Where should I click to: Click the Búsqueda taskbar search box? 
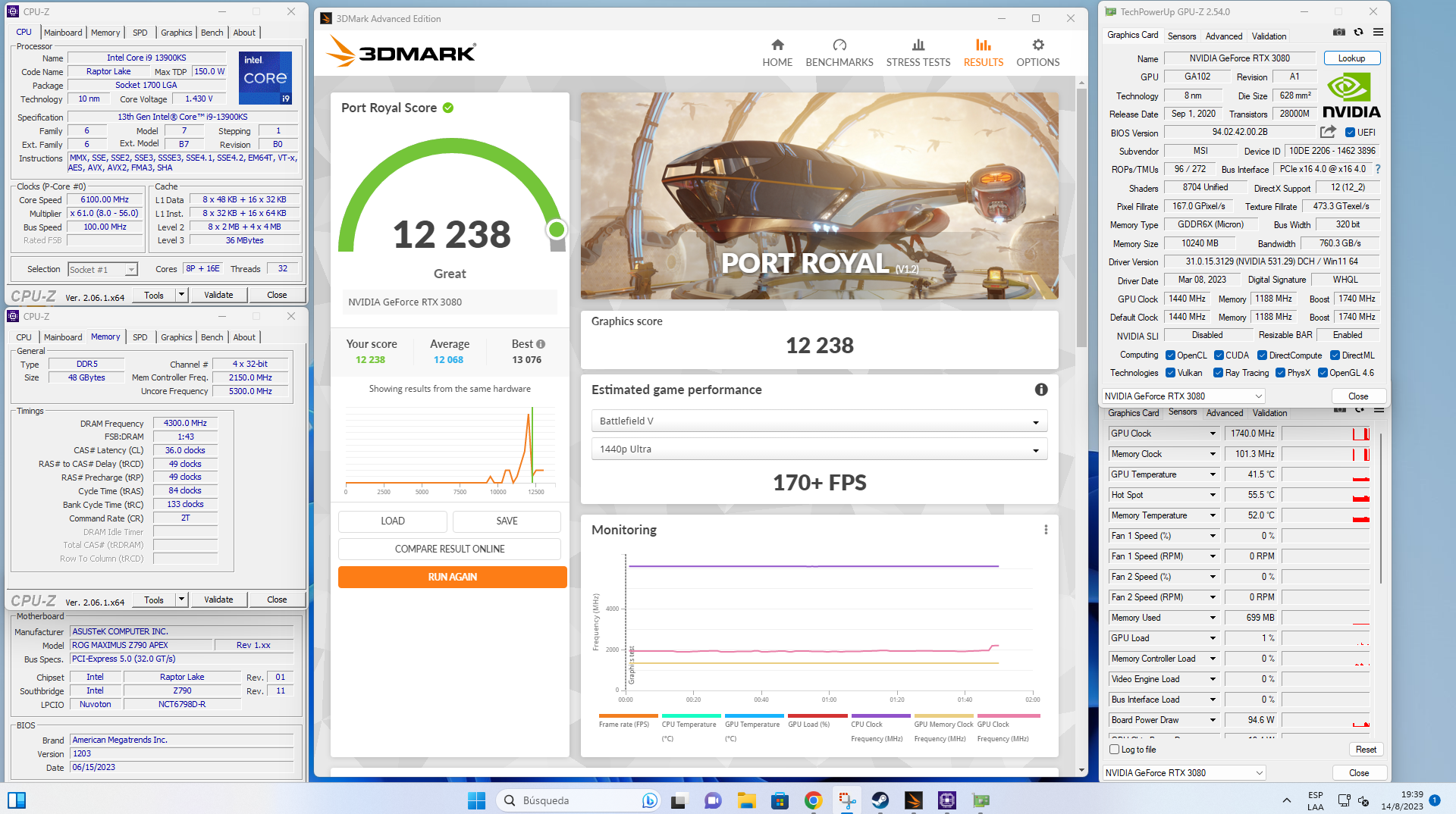point(578,800)
